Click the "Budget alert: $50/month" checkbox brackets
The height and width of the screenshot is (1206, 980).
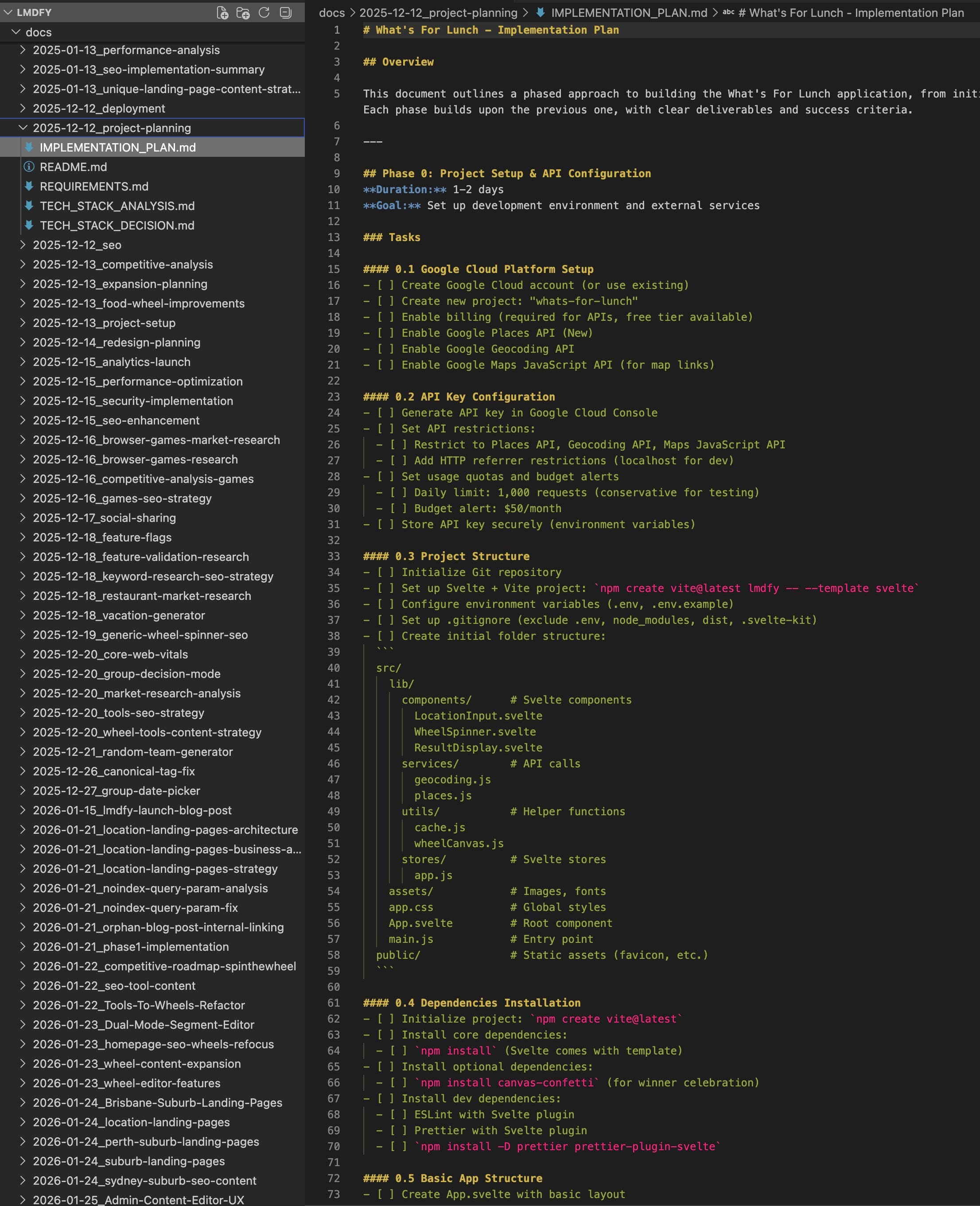(x=399, y=508)
